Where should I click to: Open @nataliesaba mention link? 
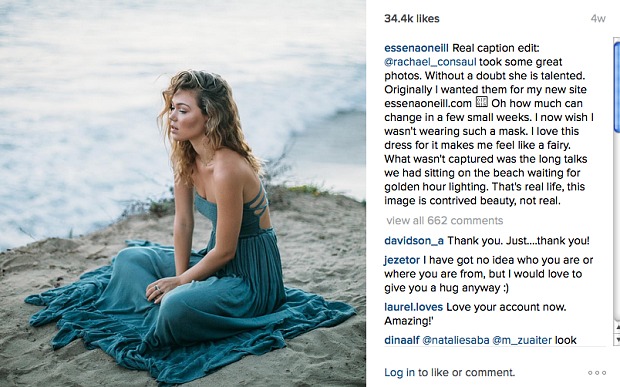click(x=456, y=340)
